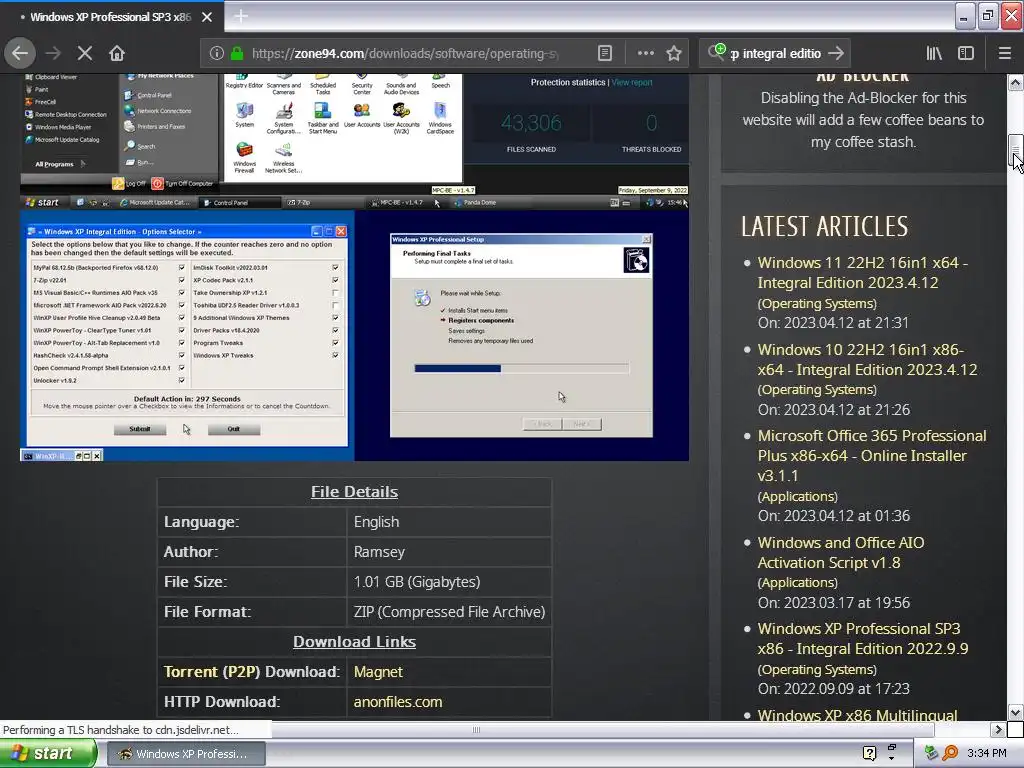Image resolution: width=1024 pixels, height=768 pixels.
Task: Open the Windows Start menu
Action: 47,754
